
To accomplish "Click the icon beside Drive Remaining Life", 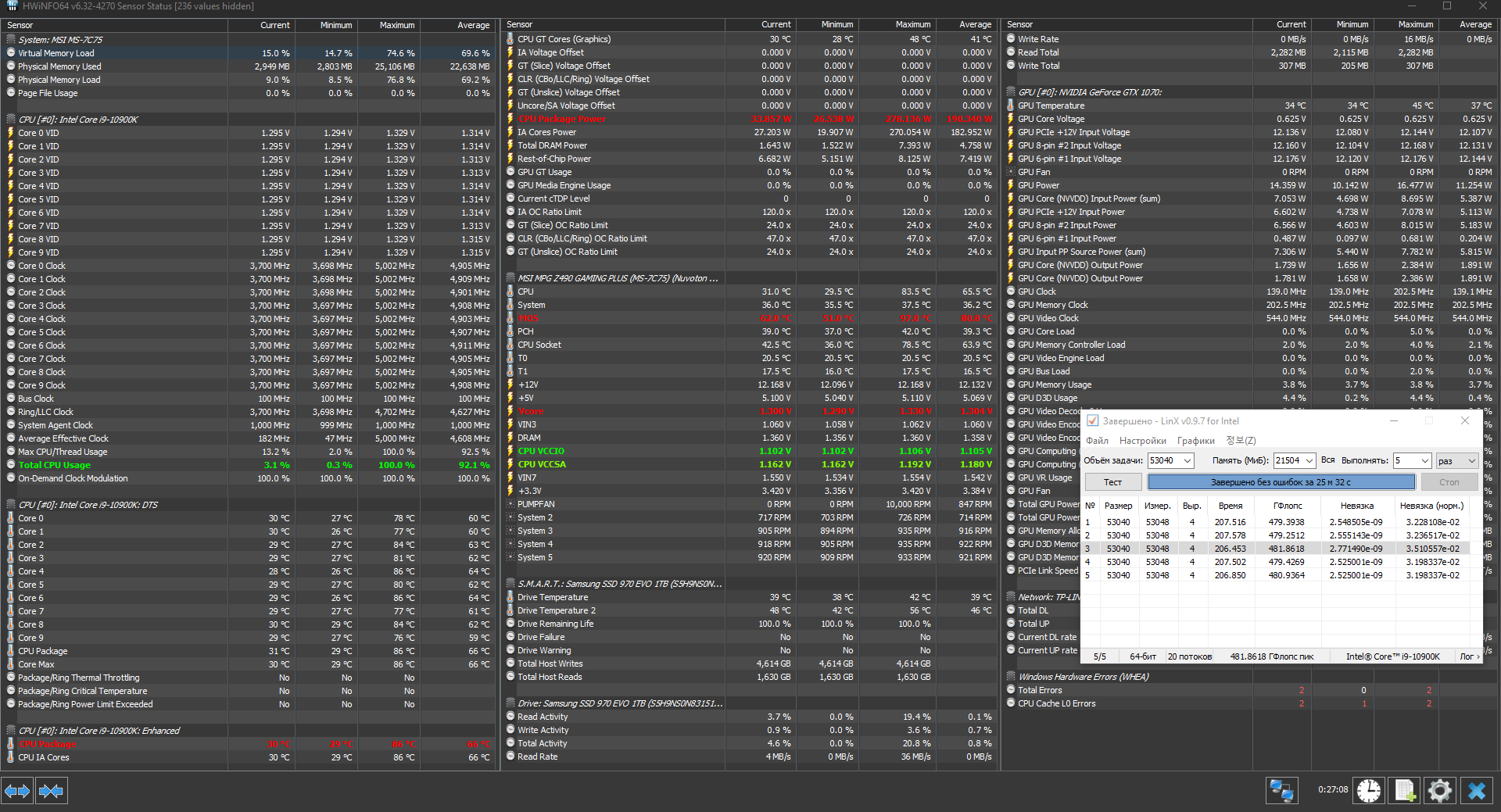I will tap(510, 624).
